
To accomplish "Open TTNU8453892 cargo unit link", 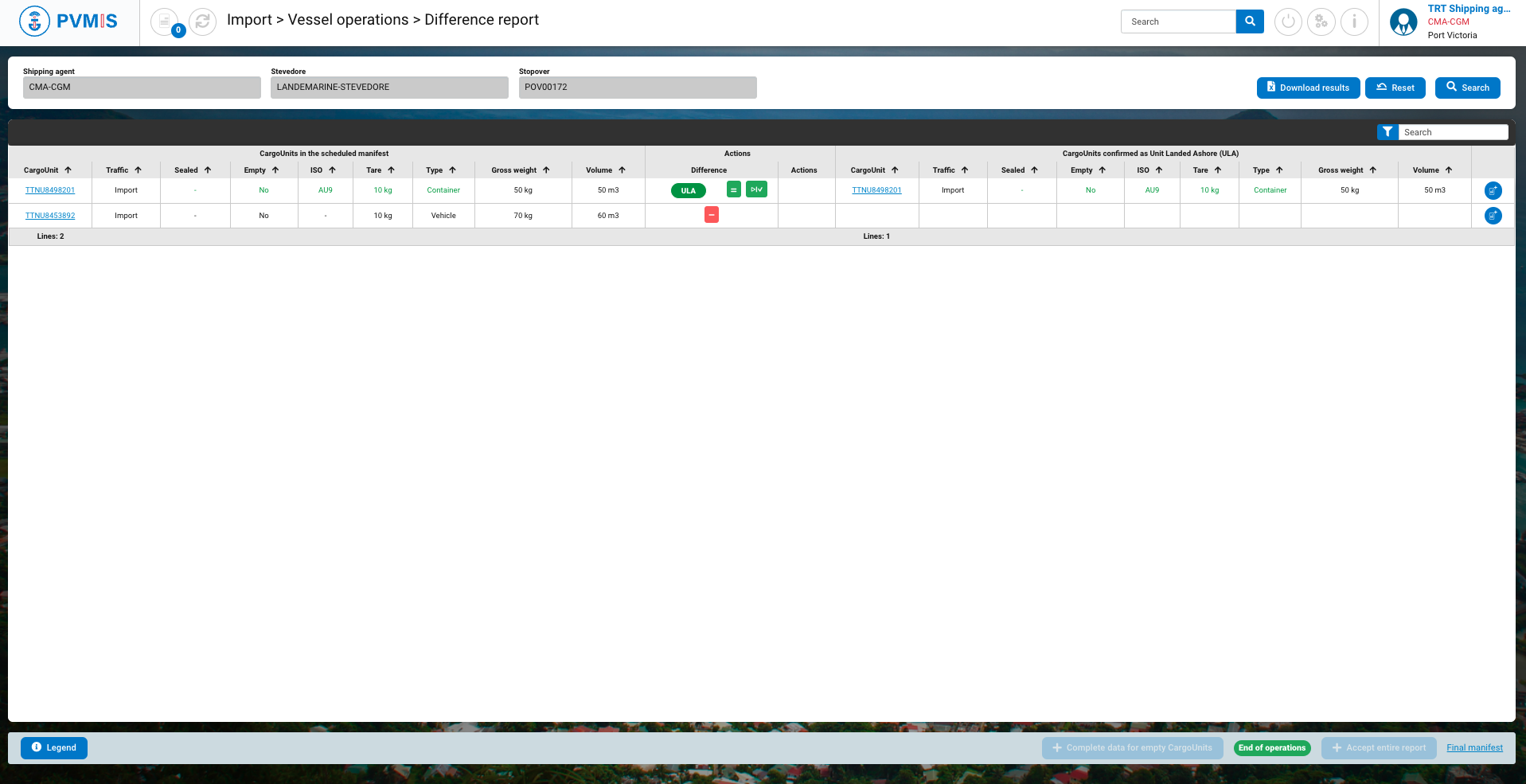I will pos(50,216).
